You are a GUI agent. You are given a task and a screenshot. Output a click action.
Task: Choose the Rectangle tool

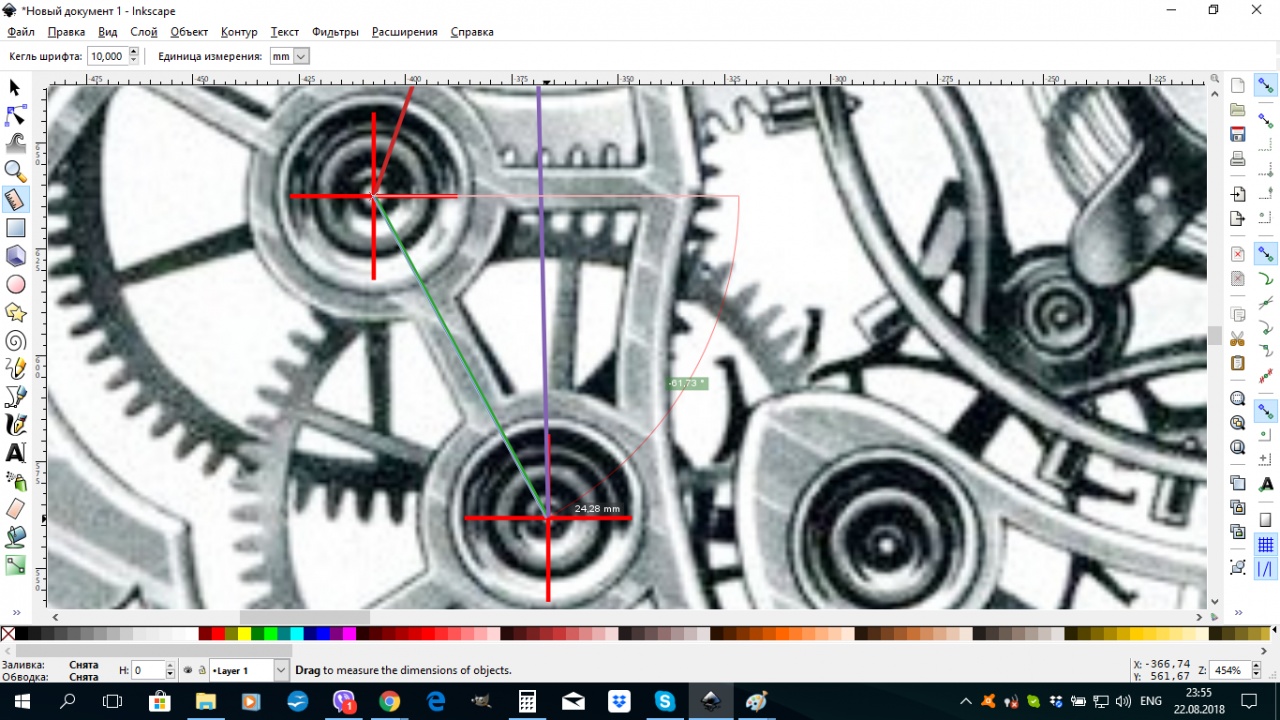(x=15, y=228)
